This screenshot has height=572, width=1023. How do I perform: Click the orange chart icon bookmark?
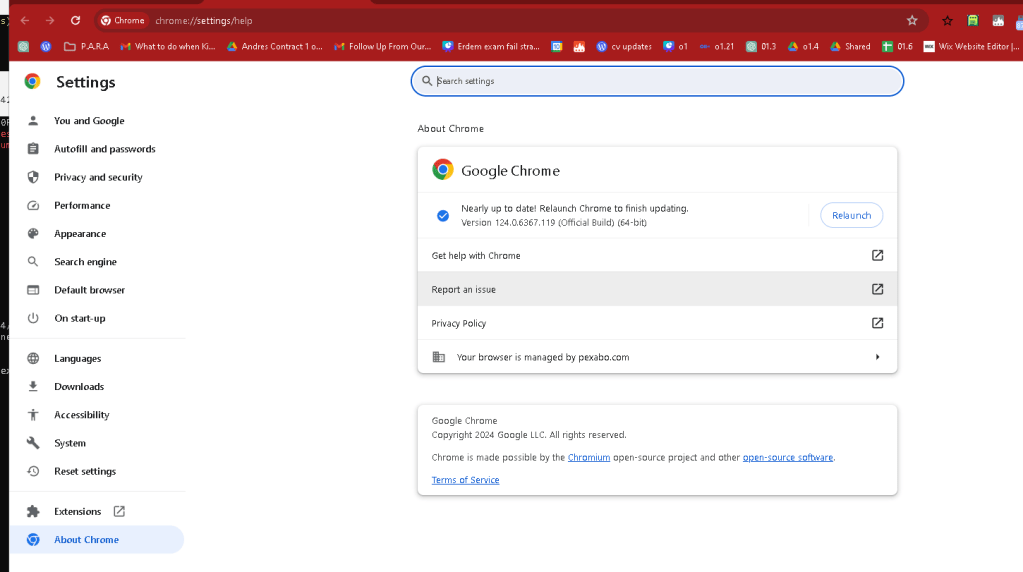(x=579, y=46)
